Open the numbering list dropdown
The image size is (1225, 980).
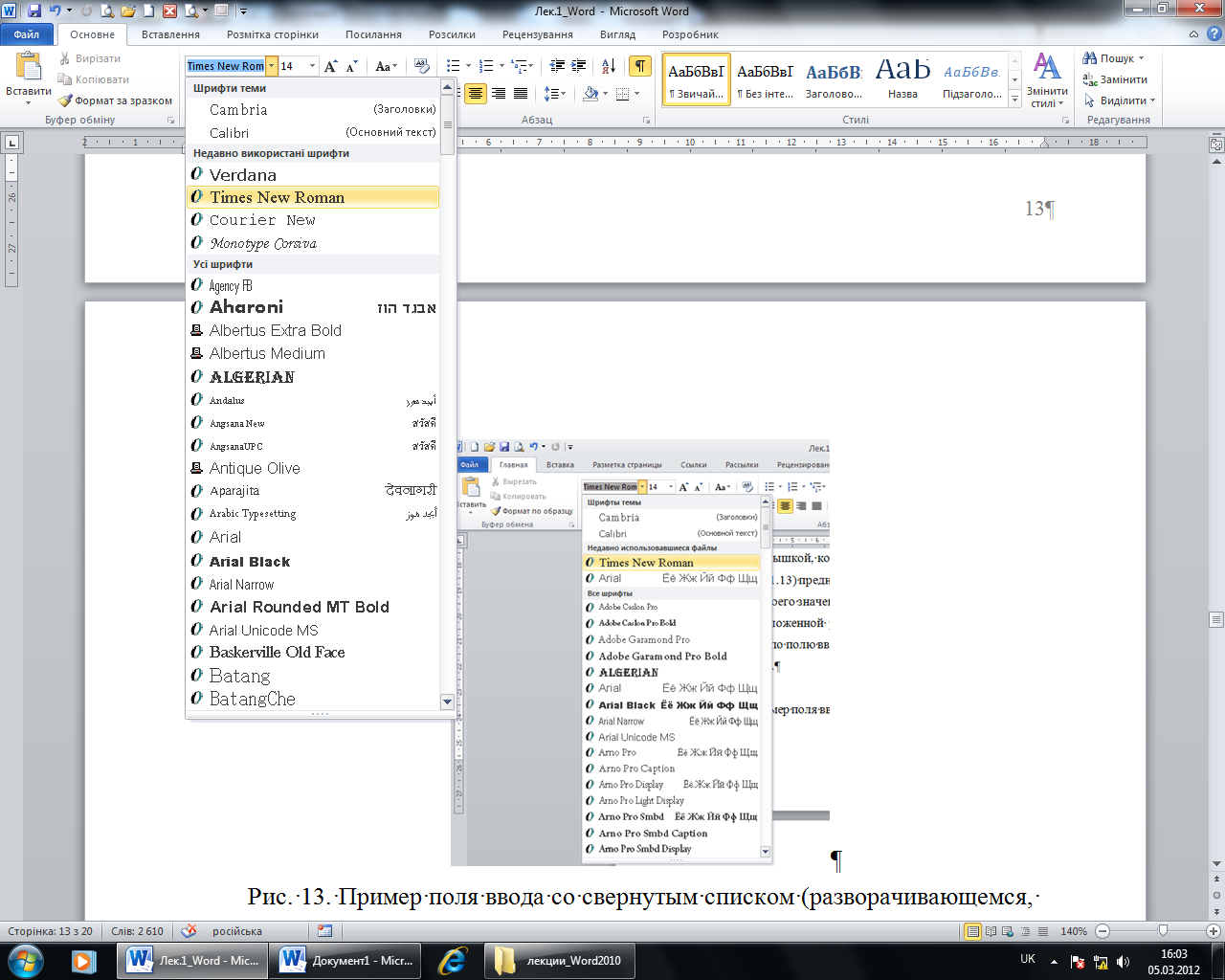click(x=500, y=66)
